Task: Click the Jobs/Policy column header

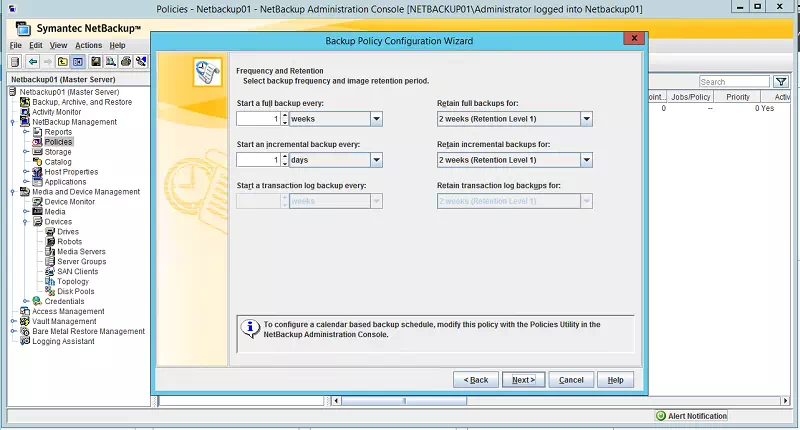Action: tap(690, 97)
